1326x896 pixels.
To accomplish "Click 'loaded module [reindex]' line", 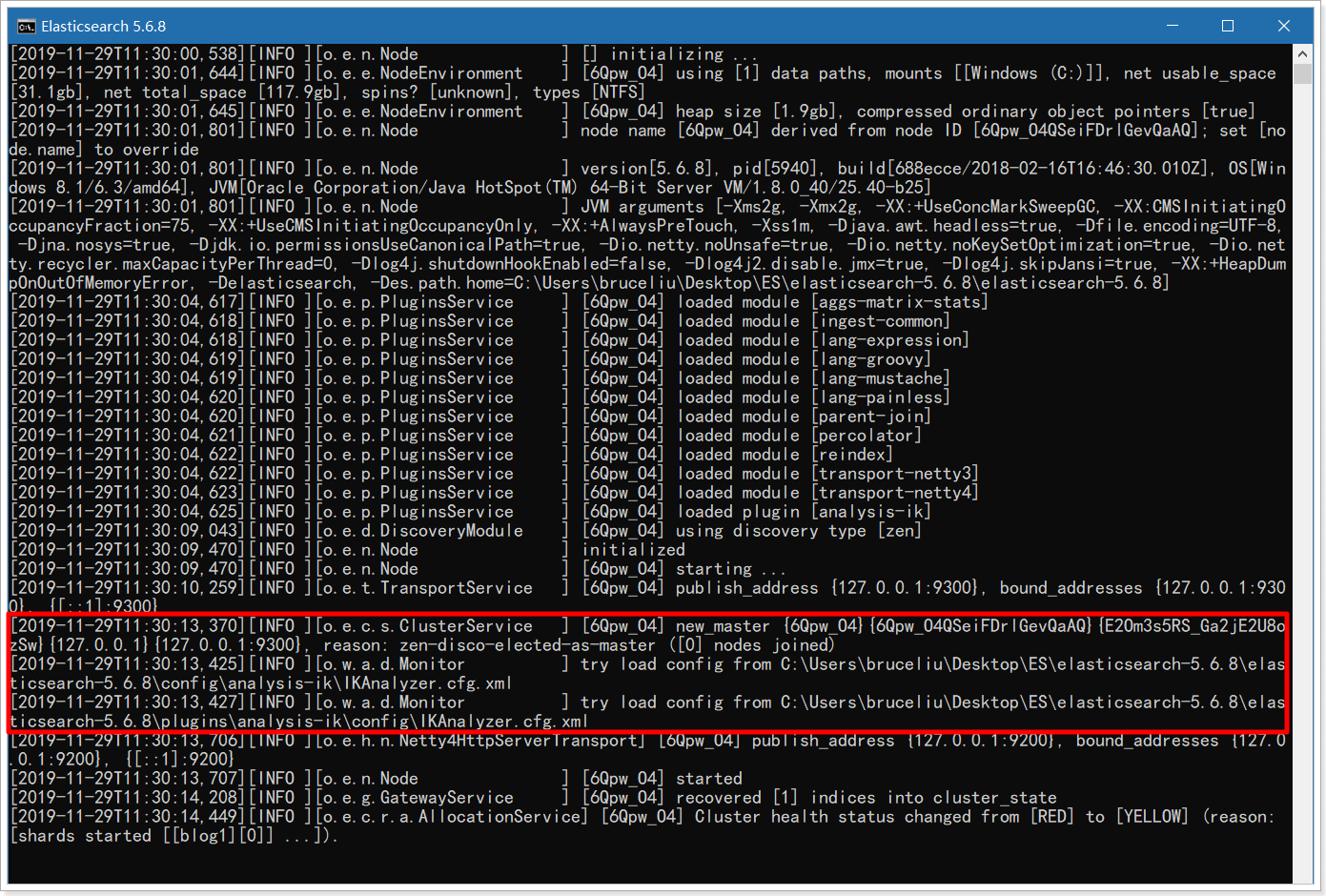I will (x=785, y=455).
